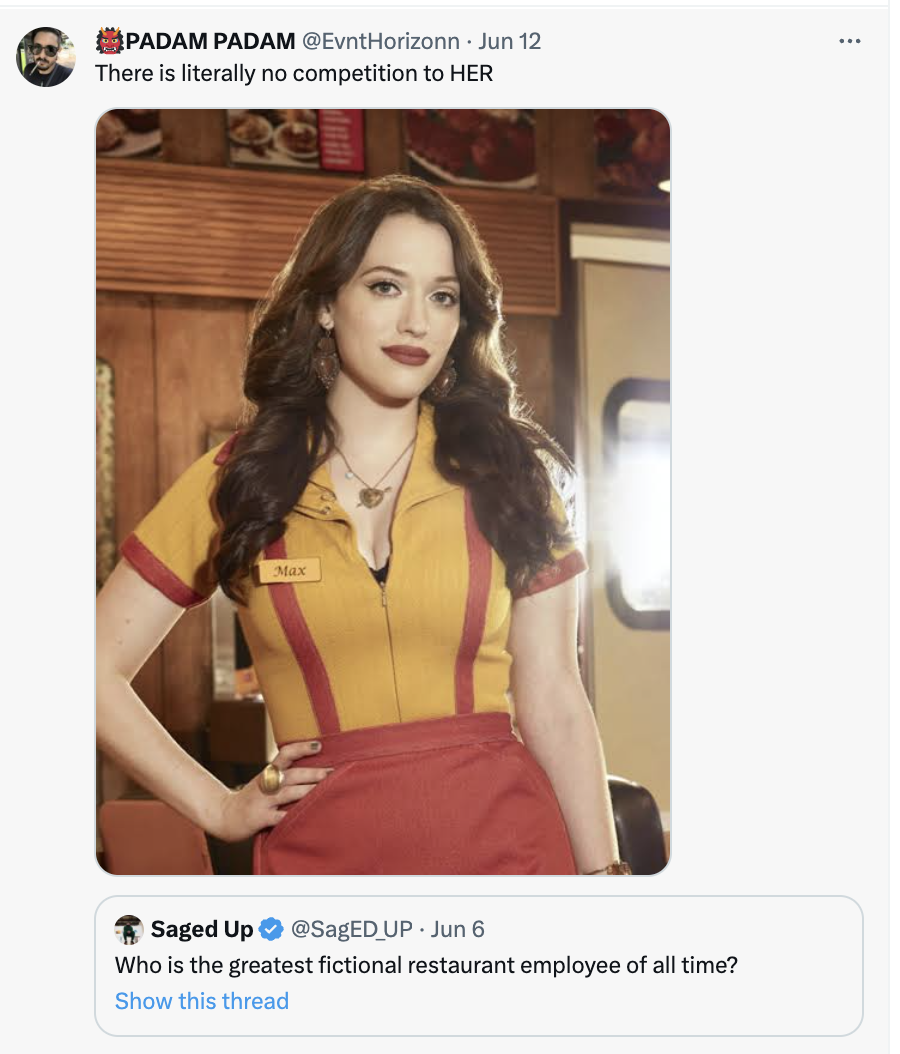Click the quoted question about restaurant employee

429,966
